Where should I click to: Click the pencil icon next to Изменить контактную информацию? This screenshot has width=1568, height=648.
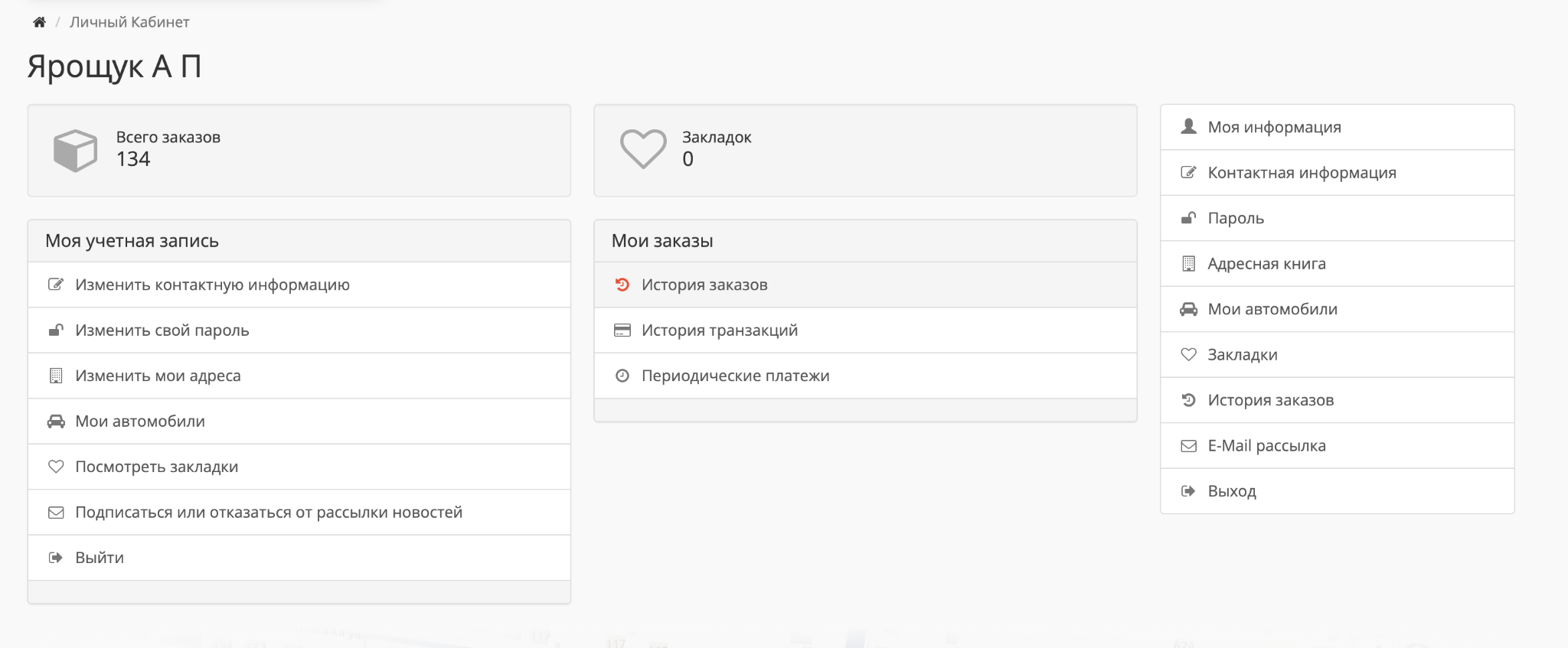click(x=56, y=285)
